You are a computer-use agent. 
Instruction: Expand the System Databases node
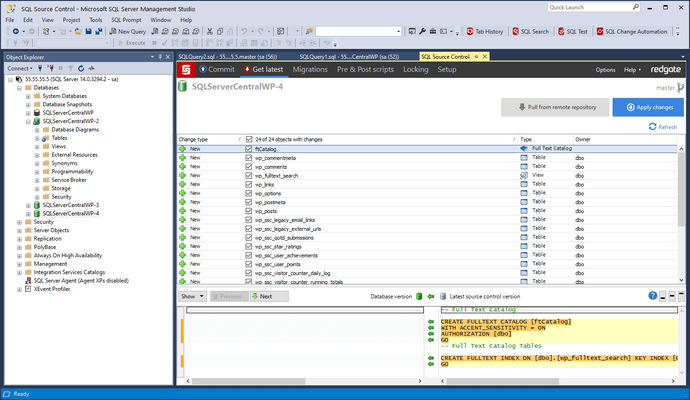[x=28, y=96]
